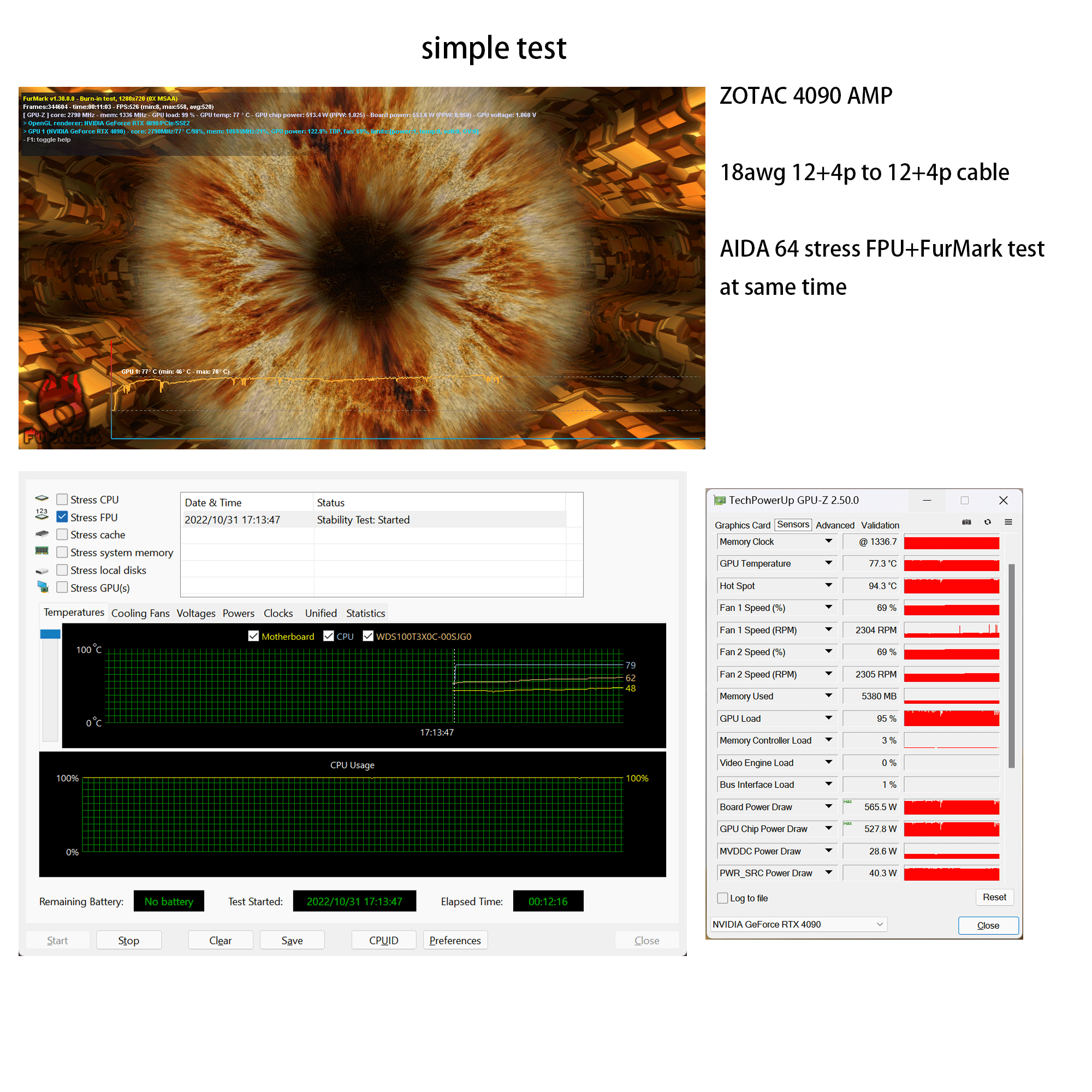Uncheck the Stress FPU checkbox

(x=62, y=517)
